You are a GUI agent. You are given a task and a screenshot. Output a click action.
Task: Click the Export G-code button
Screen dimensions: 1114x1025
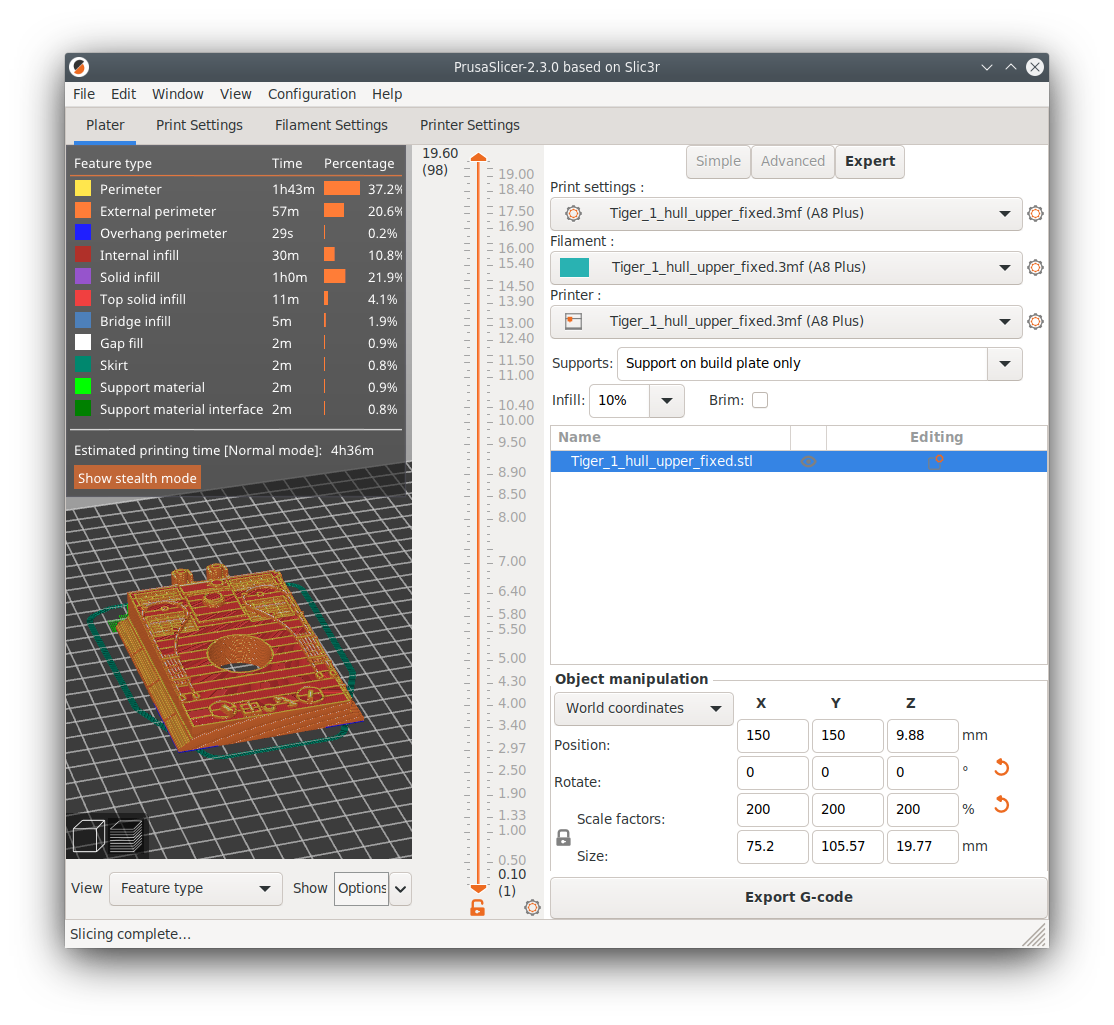point(798,897)
